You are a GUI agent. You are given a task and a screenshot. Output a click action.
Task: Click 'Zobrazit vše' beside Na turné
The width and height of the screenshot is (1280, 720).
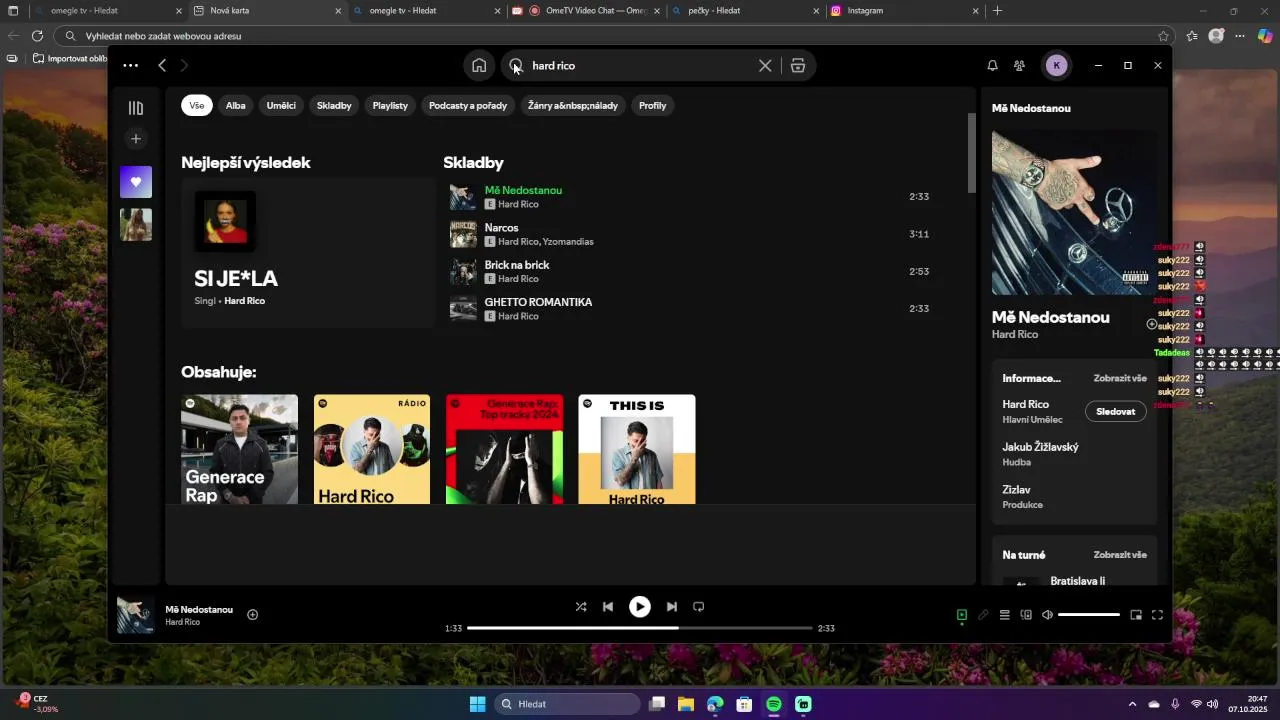(x=1120, y=555)
